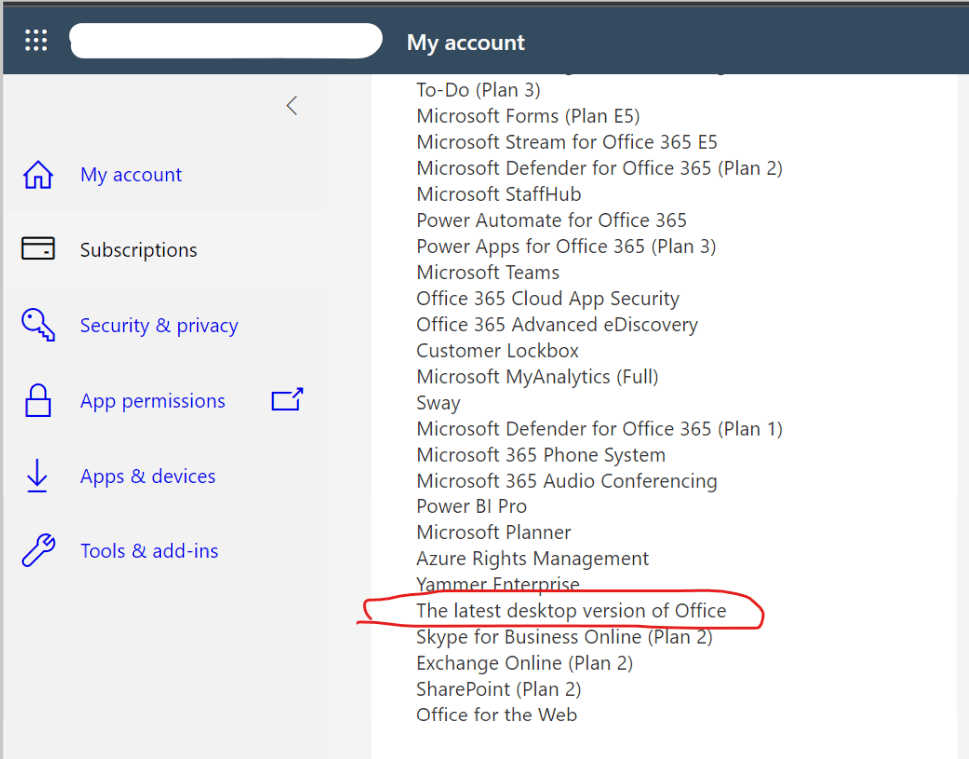The width and height of the screenshot is (969, 759).
Task: Collapse the navigation pane chevron
Action: click(292, 106)
